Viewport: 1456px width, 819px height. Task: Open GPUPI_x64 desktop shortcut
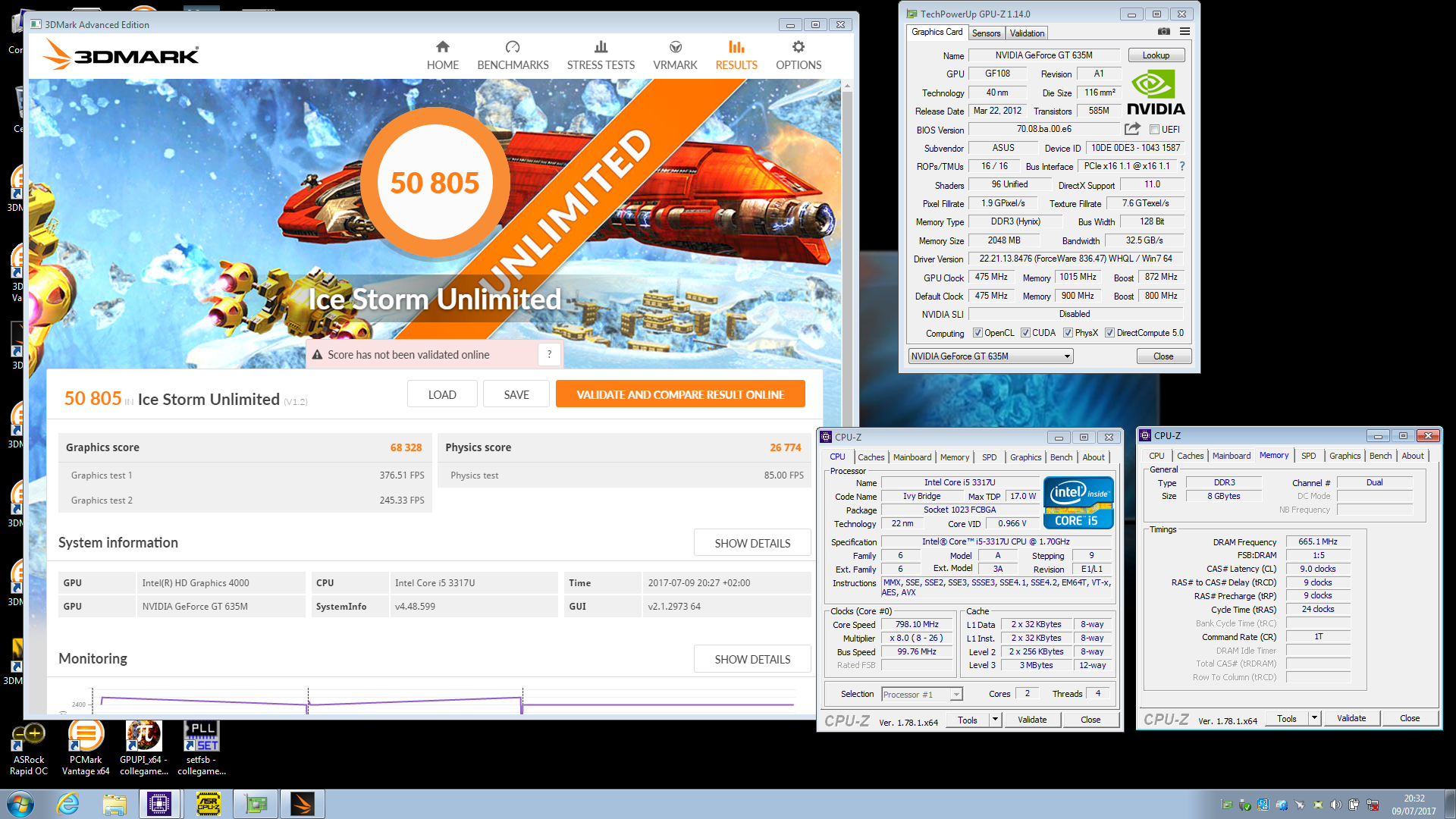[144, 749]
